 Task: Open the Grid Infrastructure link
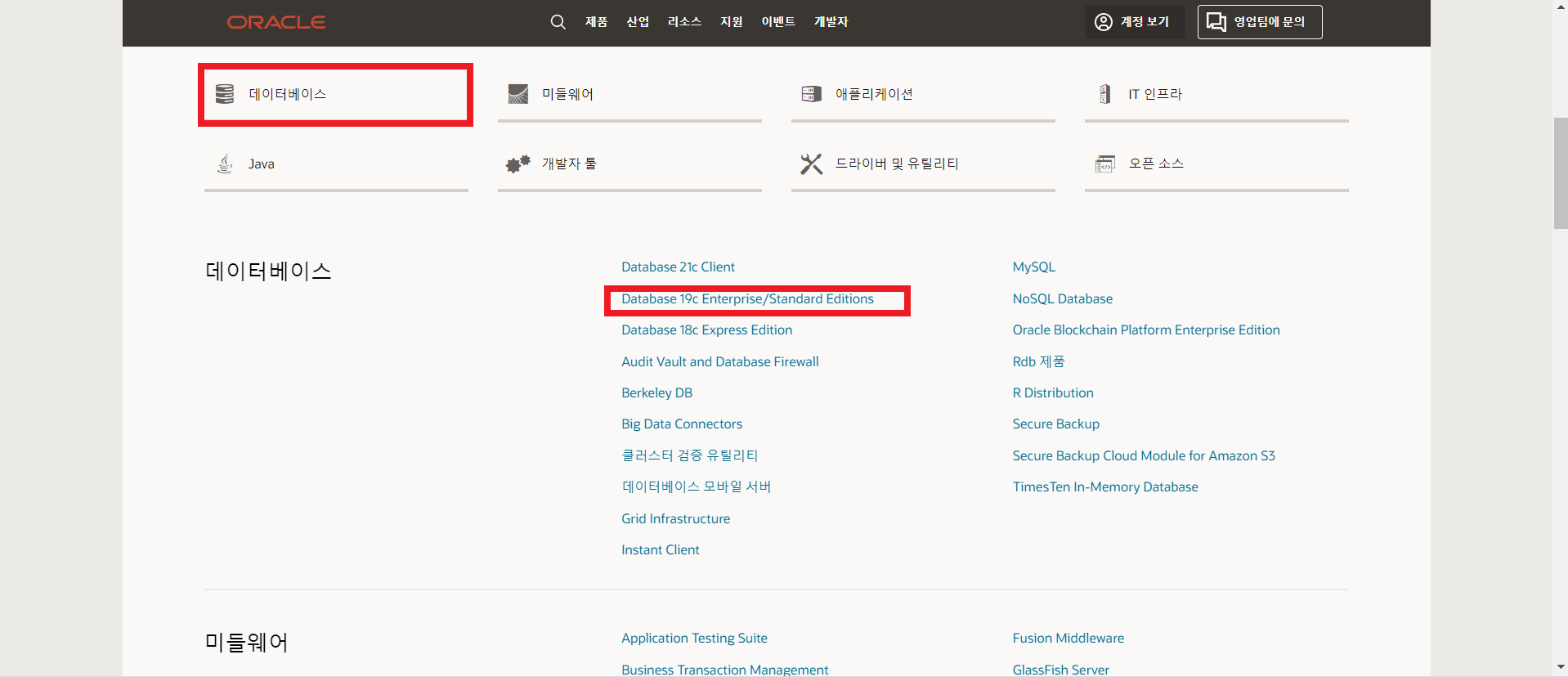click(675, 519)
